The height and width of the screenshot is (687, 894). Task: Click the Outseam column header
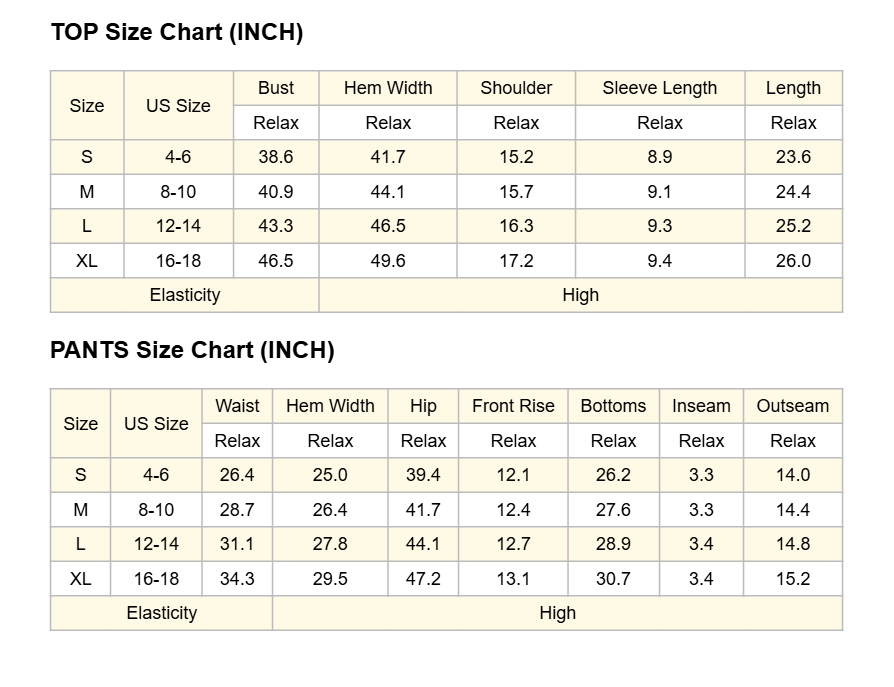click(793, 406)
